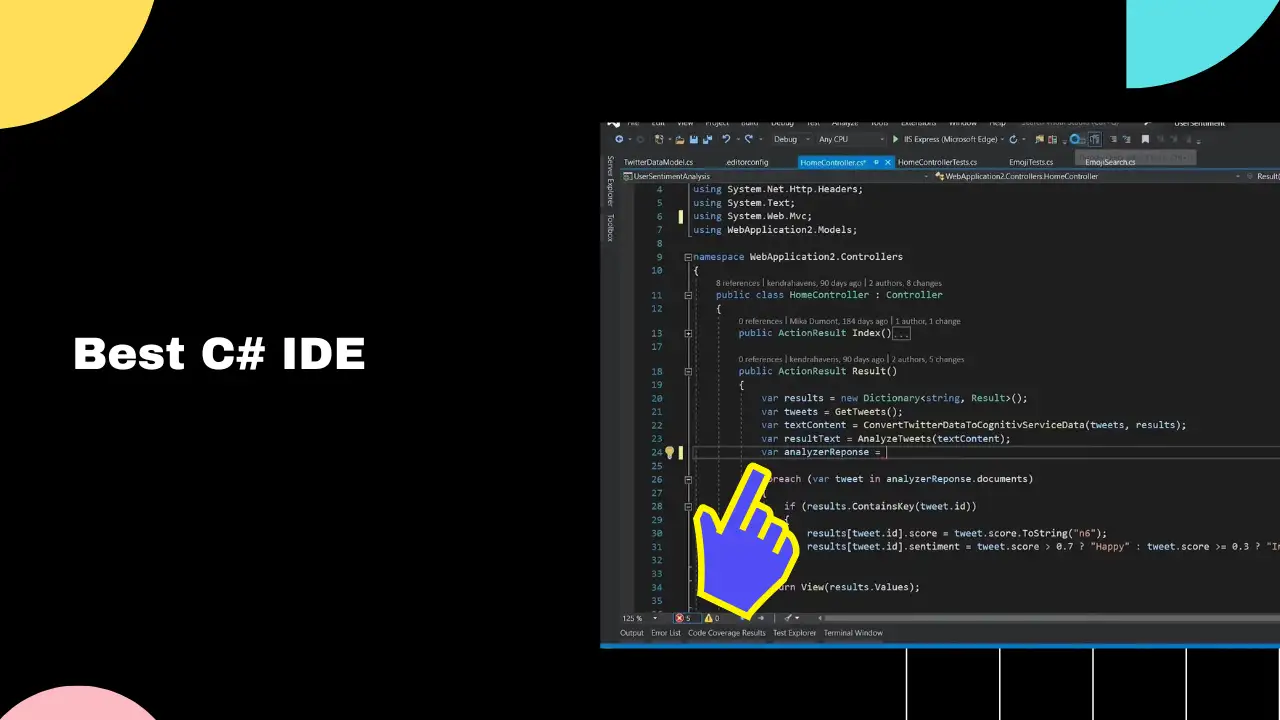1280x720 pixels.
Task: Start debugging with the green play icon
Action: click(895, 139)
